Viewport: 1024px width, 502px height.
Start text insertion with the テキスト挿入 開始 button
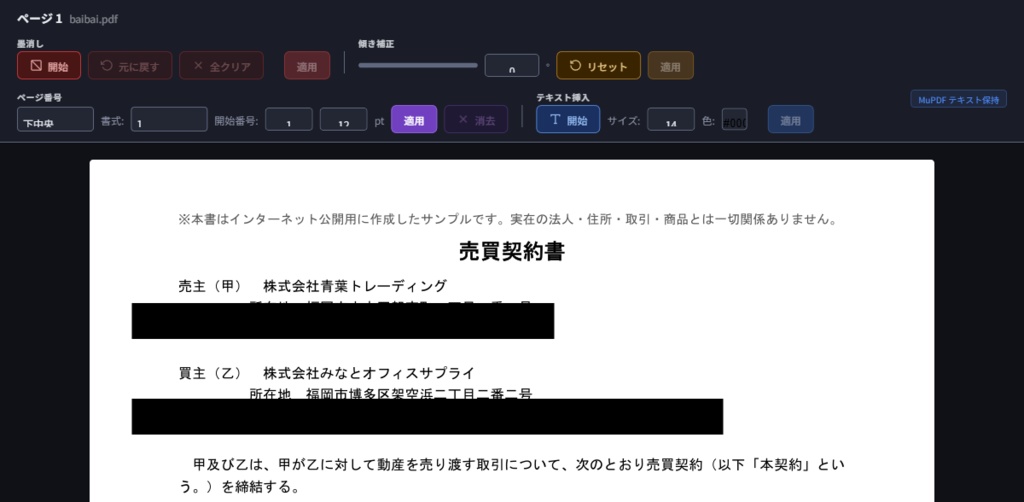568,119
